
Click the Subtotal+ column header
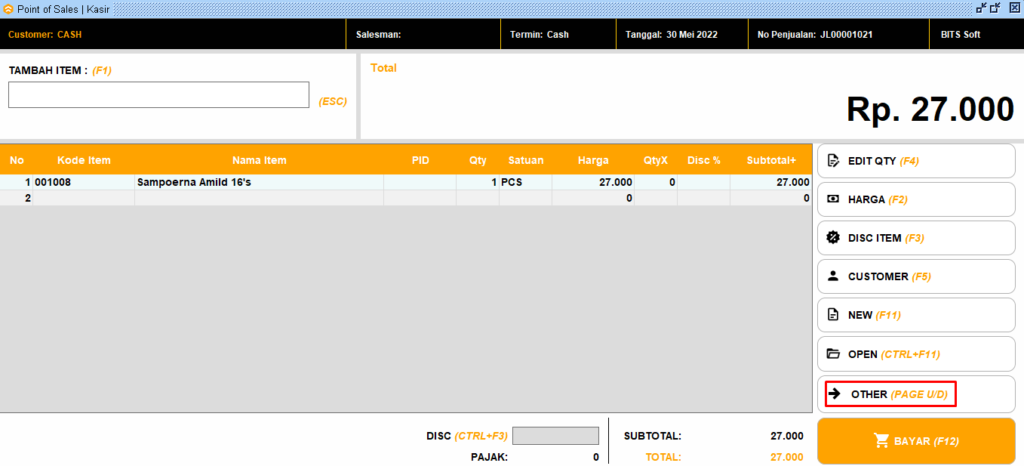point(771,160)
